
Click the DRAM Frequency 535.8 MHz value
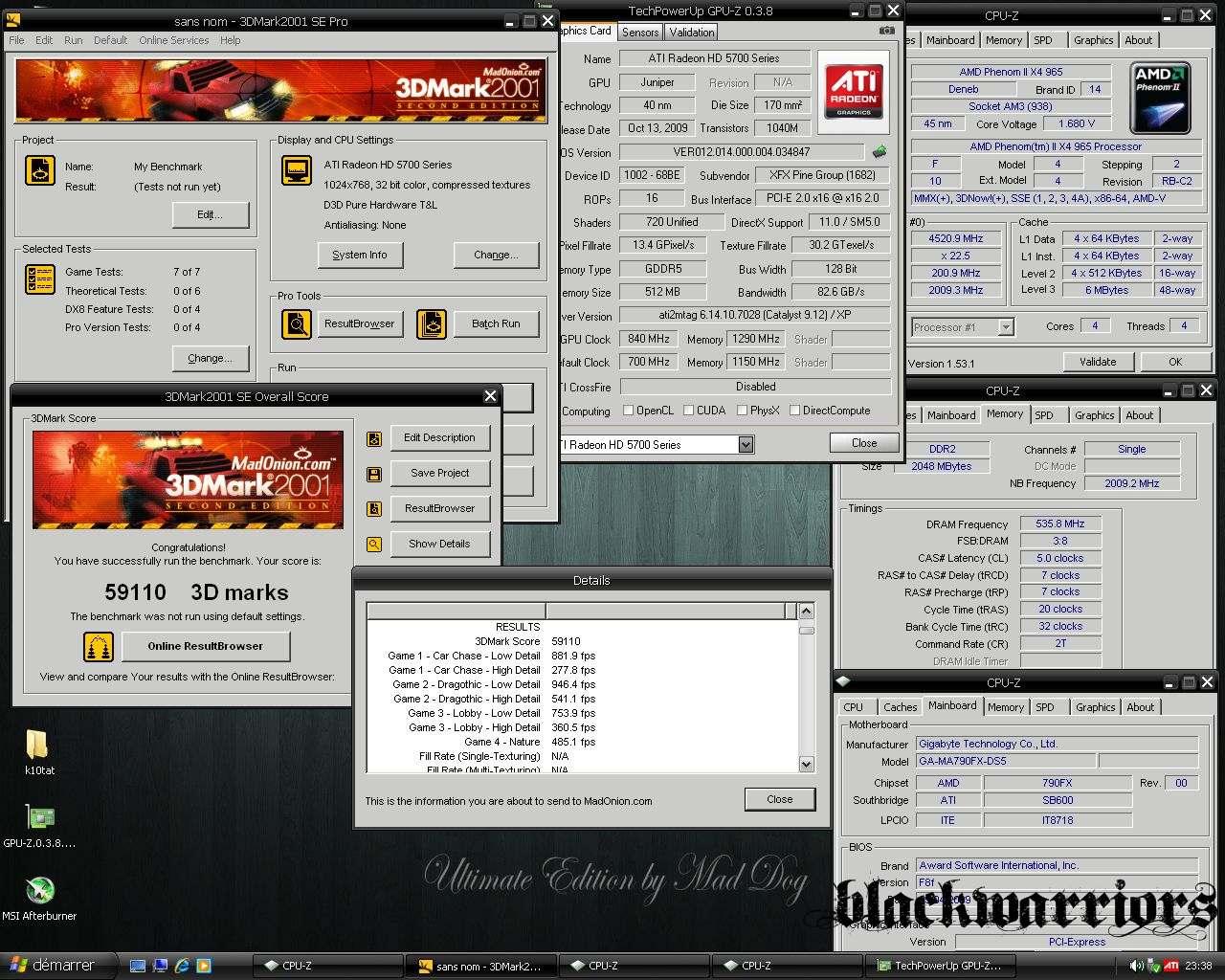tap(1060, 523)
